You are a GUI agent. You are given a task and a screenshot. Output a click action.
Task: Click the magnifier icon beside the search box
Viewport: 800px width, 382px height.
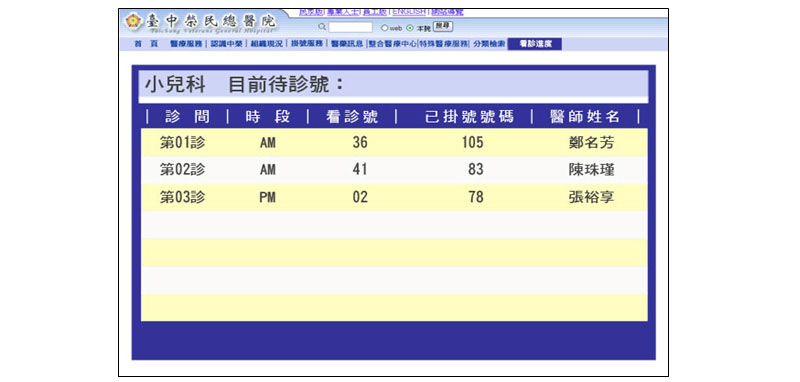(x=322, y=27)
